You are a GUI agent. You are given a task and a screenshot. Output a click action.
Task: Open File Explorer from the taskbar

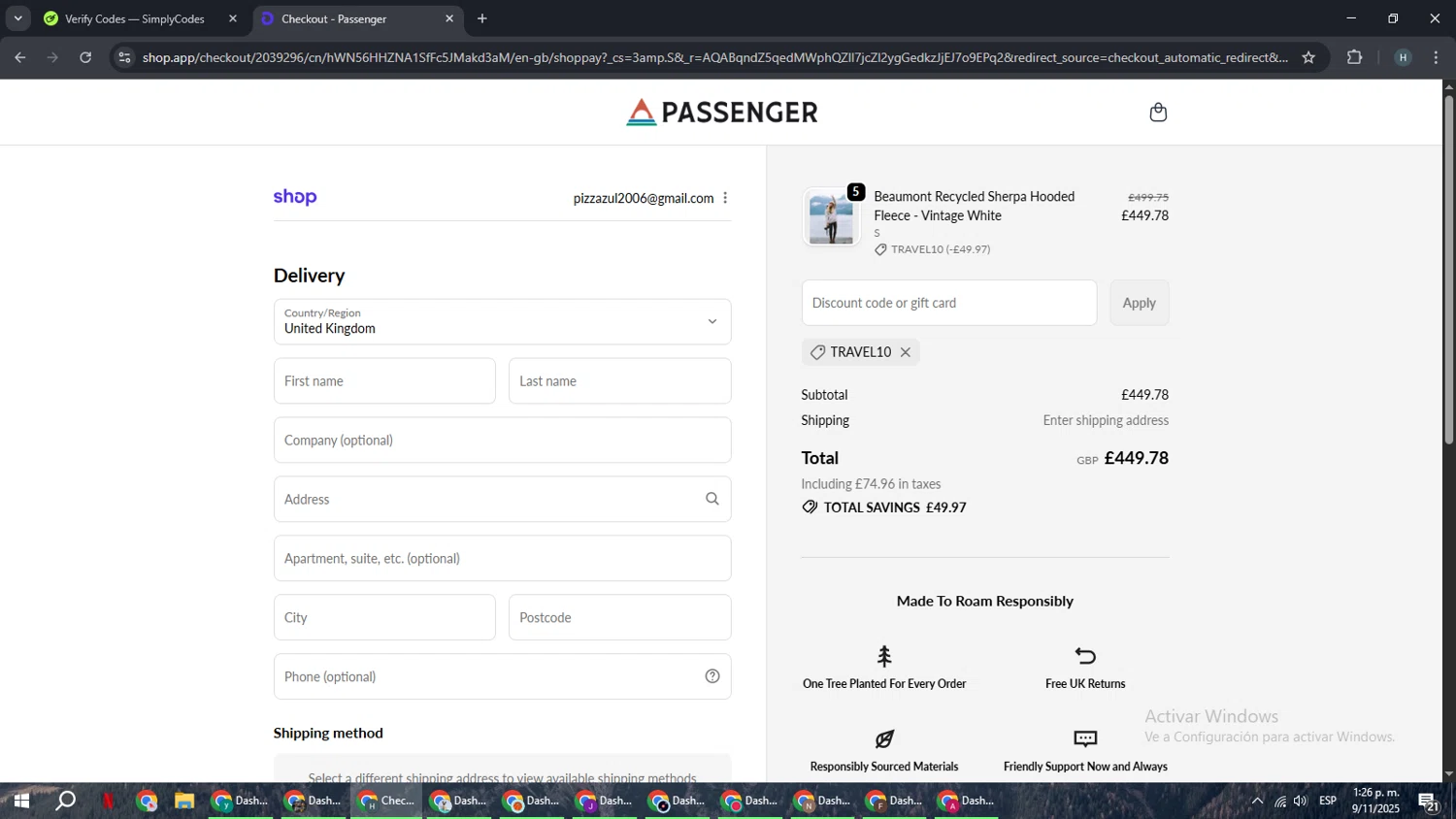tap(183, 801)
